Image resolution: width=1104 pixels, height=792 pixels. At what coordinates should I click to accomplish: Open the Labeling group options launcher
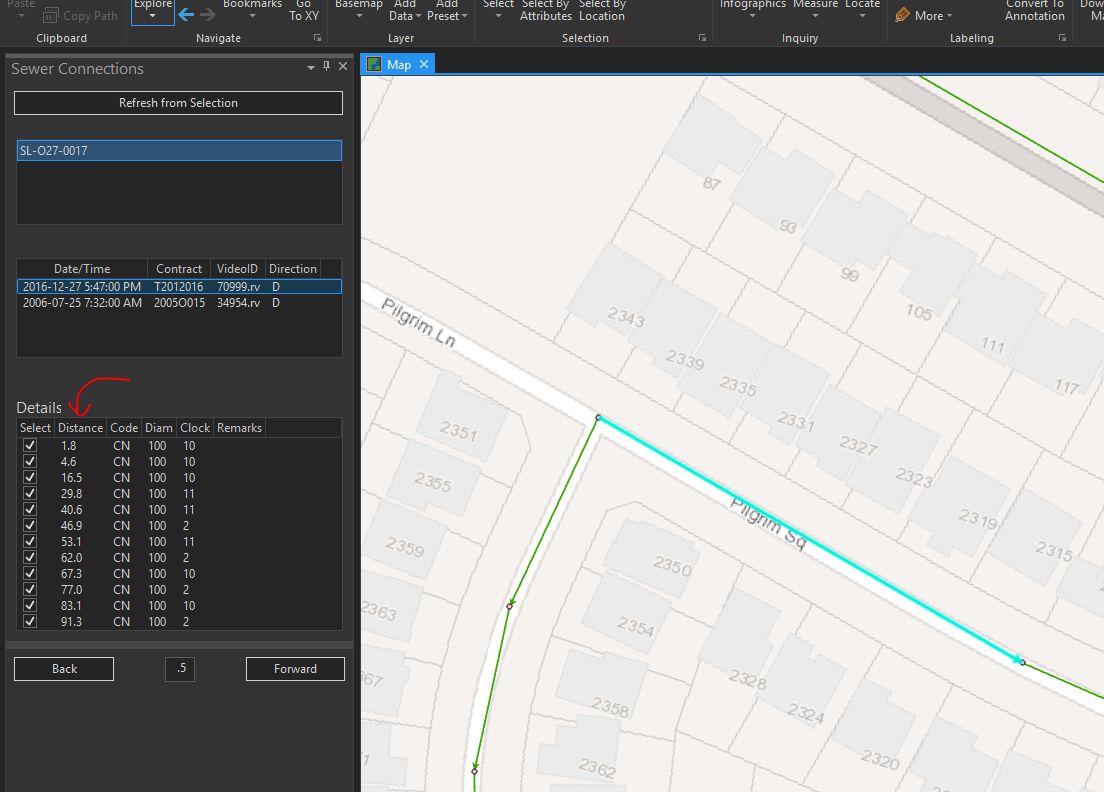pyautogui.click(x=1062, y=38)
